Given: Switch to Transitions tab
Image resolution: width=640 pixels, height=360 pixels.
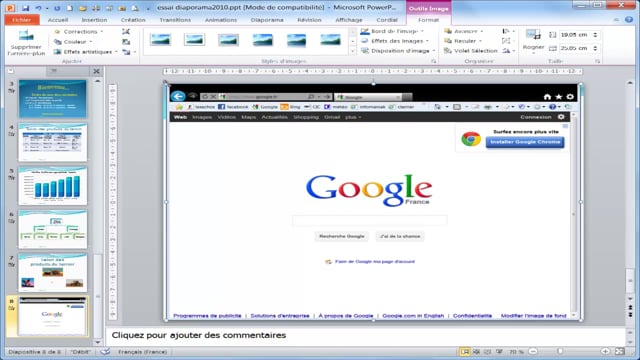Looking at the screenshot, I should pos(175,20).
